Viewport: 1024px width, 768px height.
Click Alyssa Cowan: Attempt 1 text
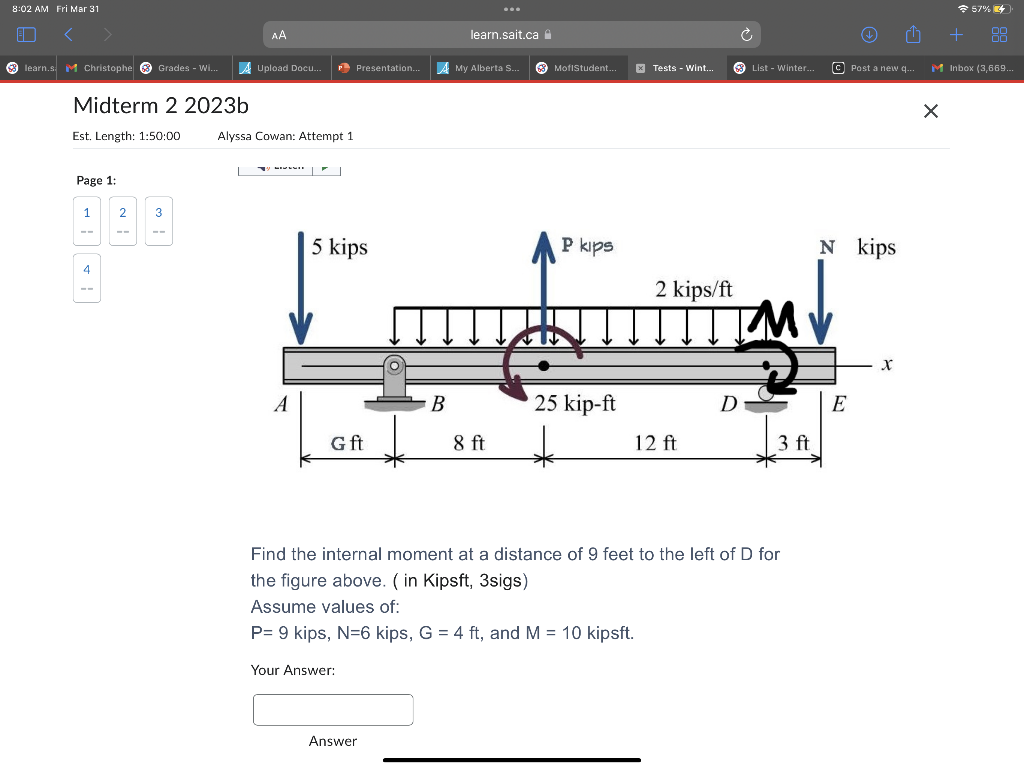pos(285,136)
